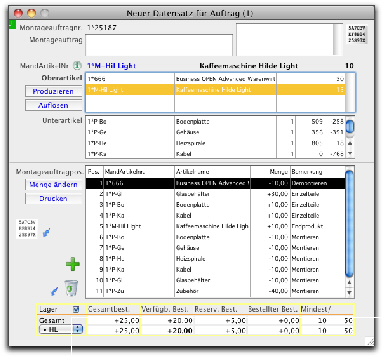This screenshot has width=388, height=361.
Task: Select the Gehäuse row in Unterartikel list
Action: [216, 132]
